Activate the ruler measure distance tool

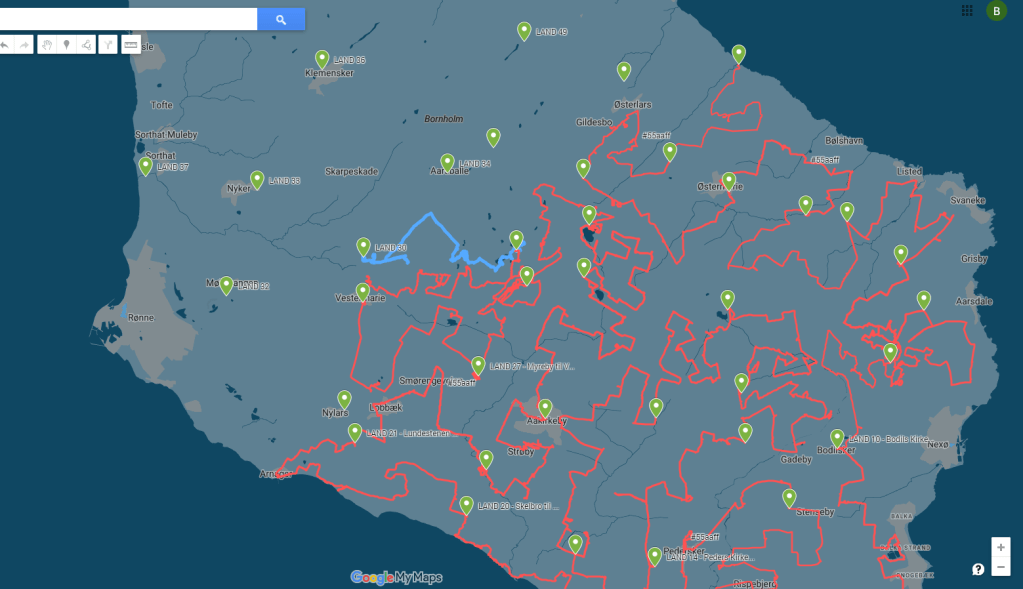point(130,45)
